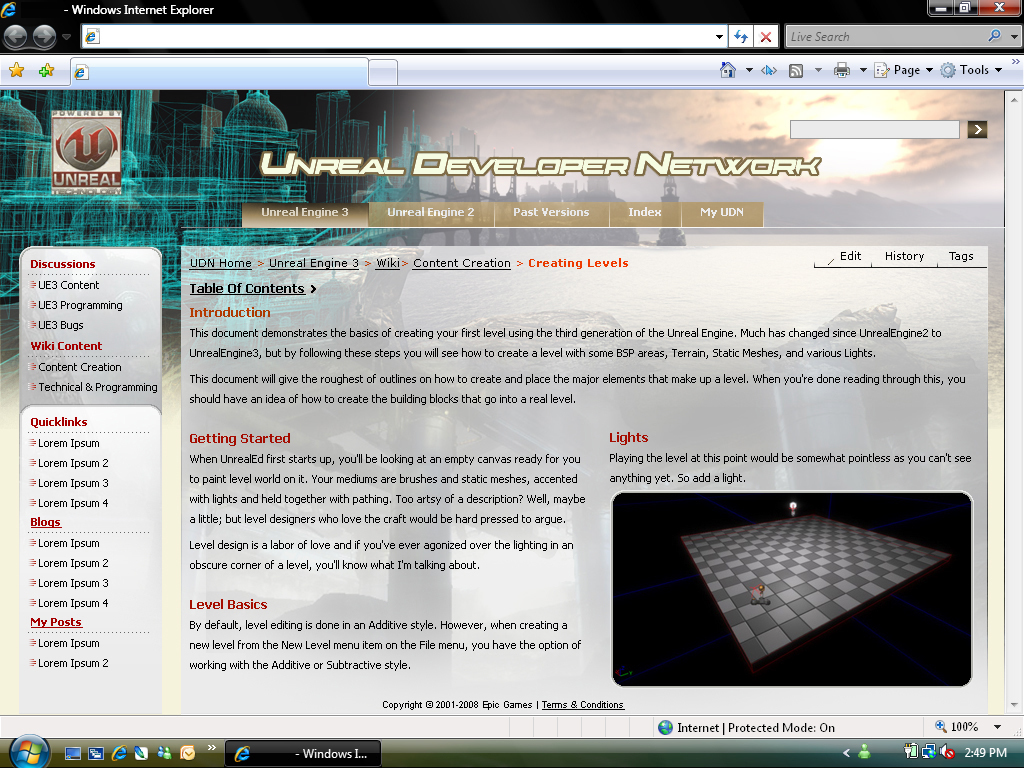Click the Add to Favorites icon
The height and width of the screenshot is (768, 1024).
click(x=46, y=71)
